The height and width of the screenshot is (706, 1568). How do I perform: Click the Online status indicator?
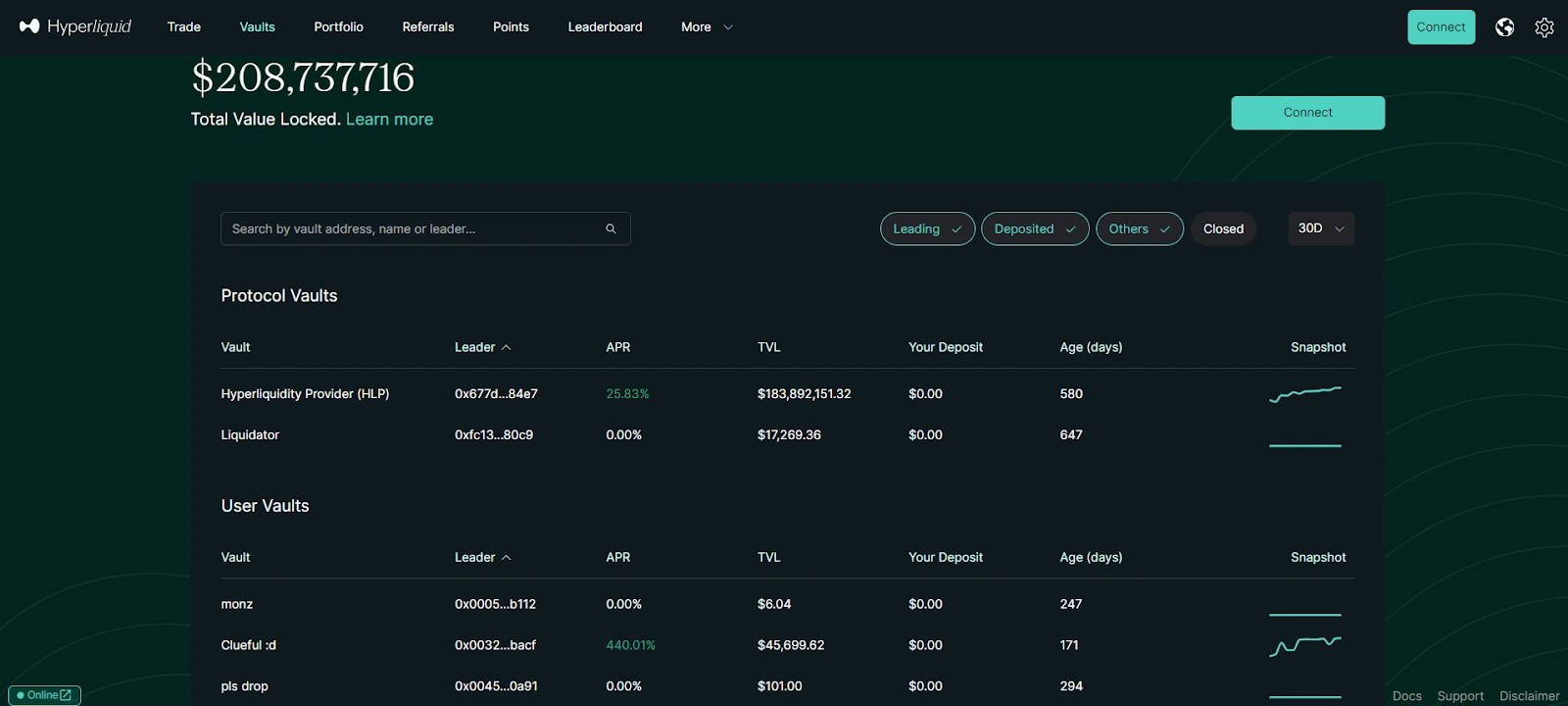coord(44,695)
